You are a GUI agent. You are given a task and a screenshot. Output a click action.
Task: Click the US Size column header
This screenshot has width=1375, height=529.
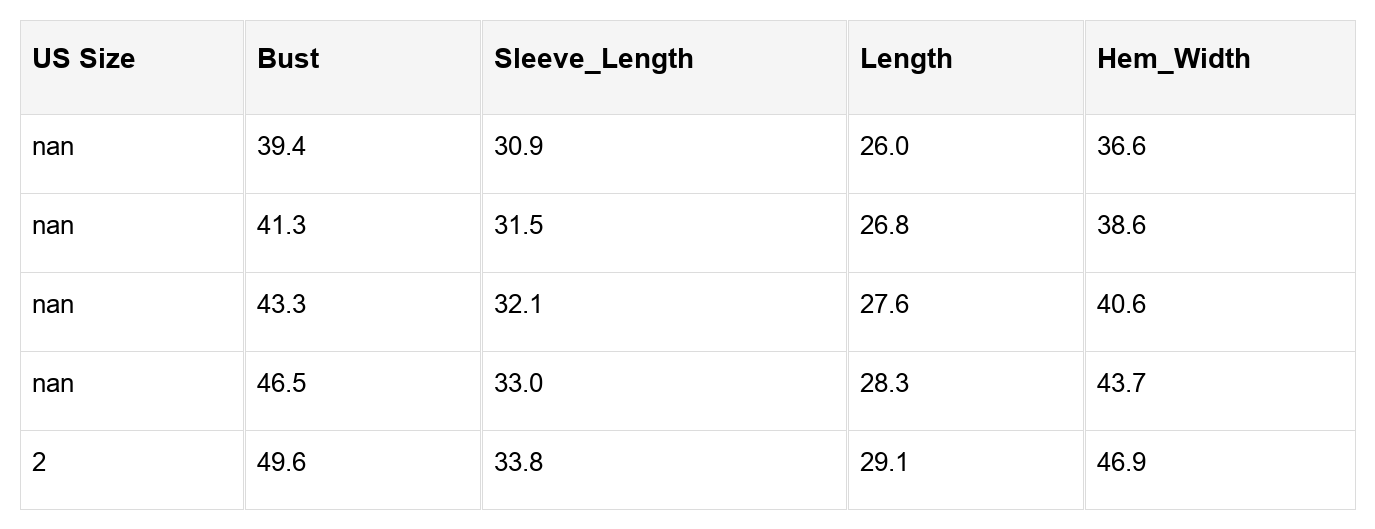click(83, 59)
